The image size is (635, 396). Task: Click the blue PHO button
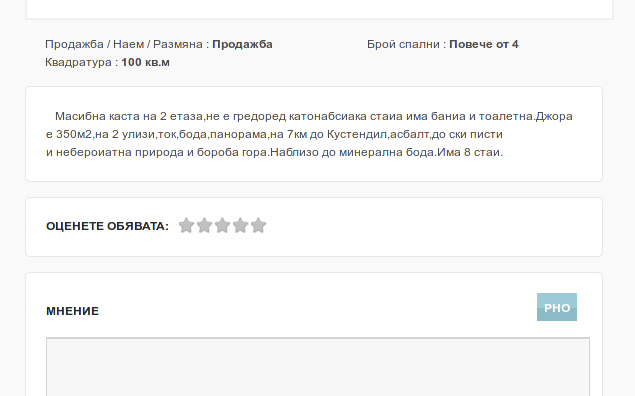click(x=557, y=307)
